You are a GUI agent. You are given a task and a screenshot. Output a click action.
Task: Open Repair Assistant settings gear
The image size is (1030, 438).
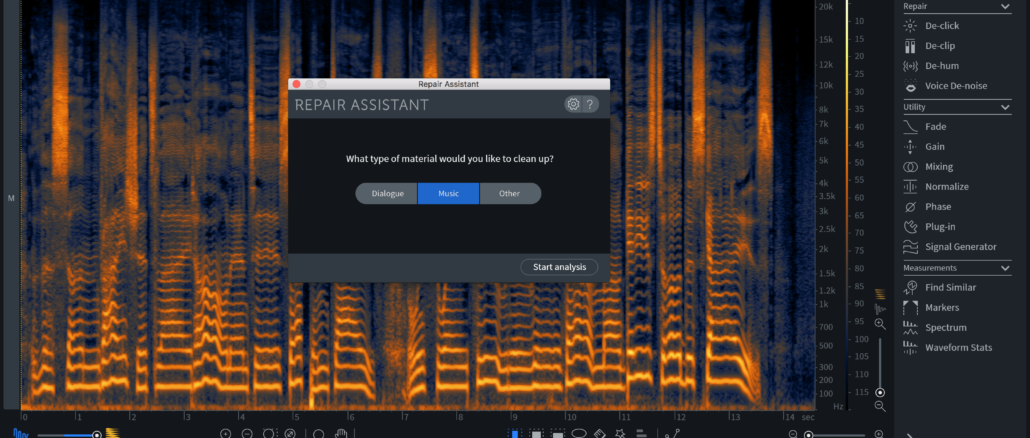point(573,104)
